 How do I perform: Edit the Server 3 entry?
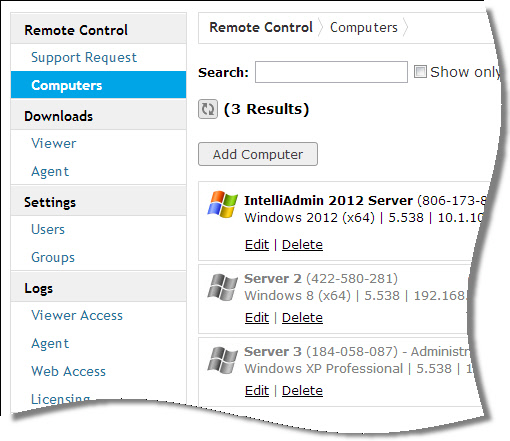tap(257, 391)
